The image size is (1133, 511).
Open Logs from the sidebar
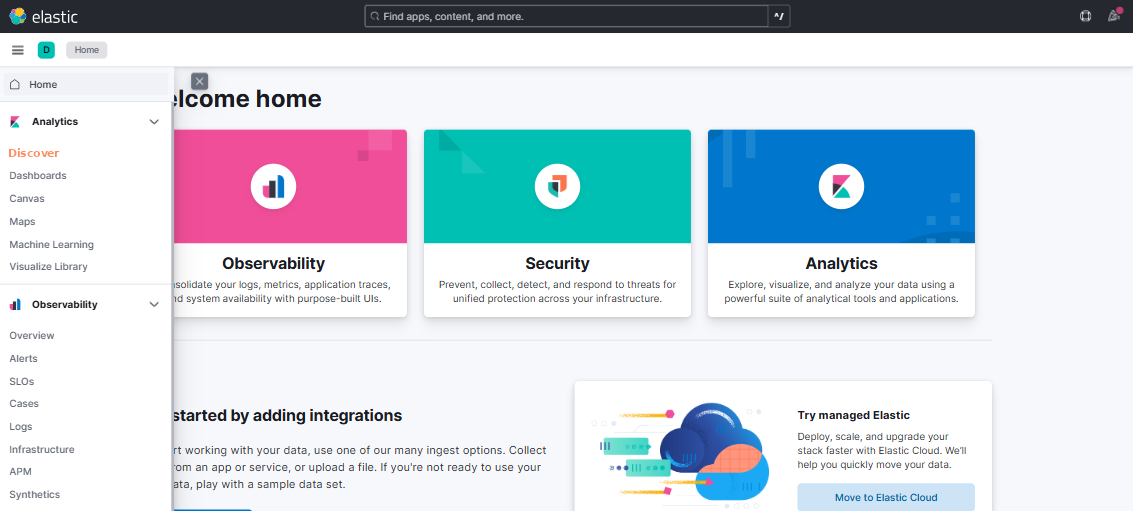coord(21,426)
